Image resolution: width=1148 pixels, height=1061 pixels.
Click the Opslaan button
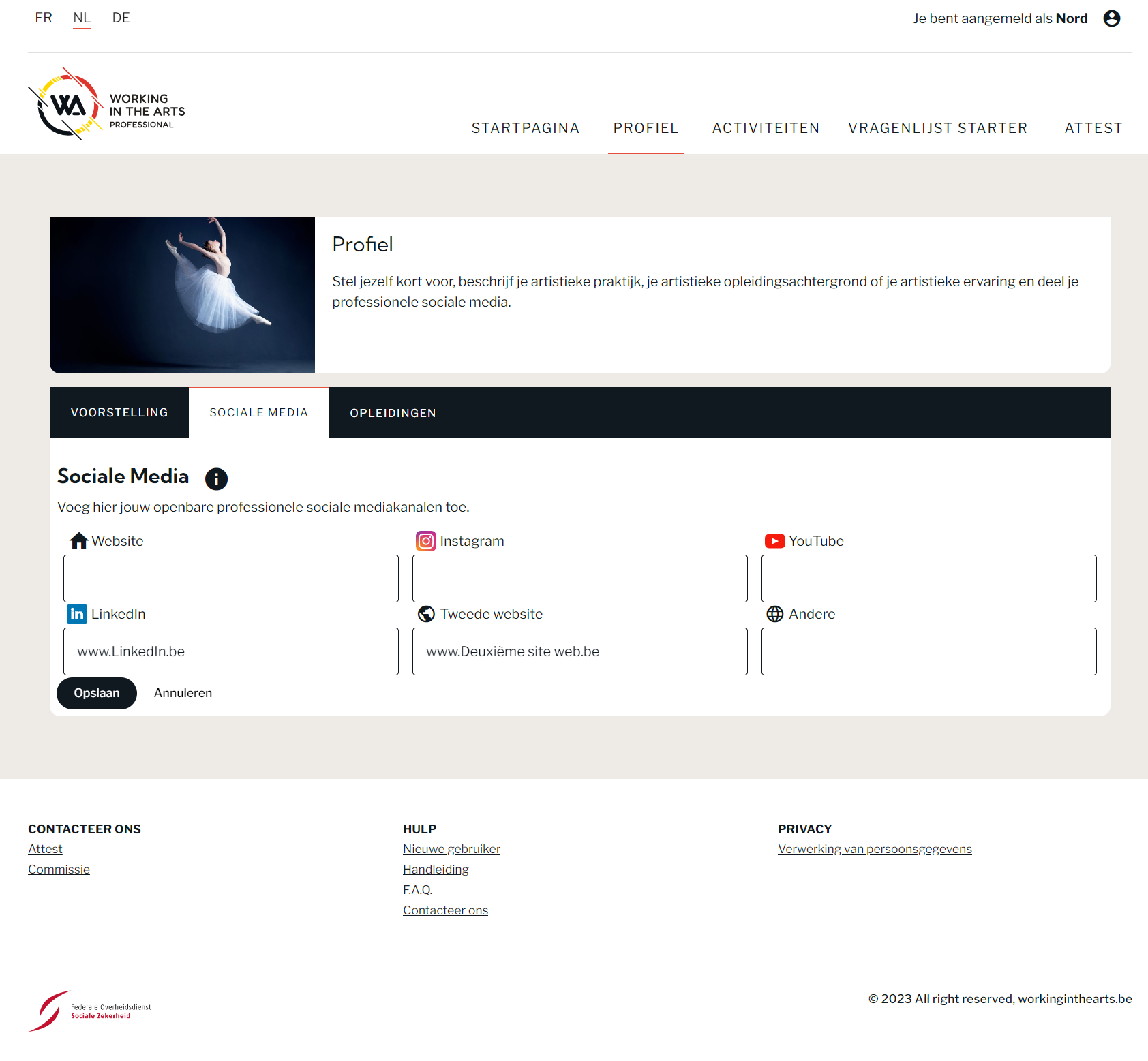click(x=97, y=693)
